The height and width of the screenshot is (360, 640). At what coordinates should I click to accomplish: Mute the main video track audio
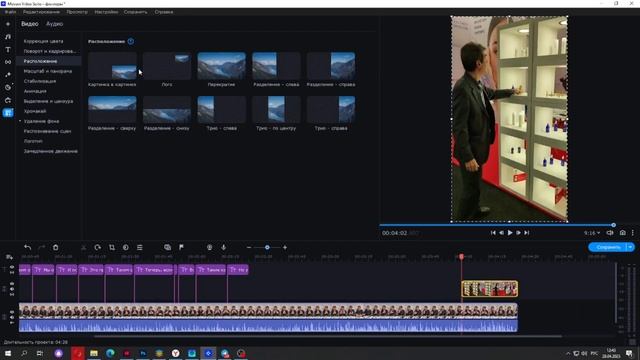[x=12, y=317]
